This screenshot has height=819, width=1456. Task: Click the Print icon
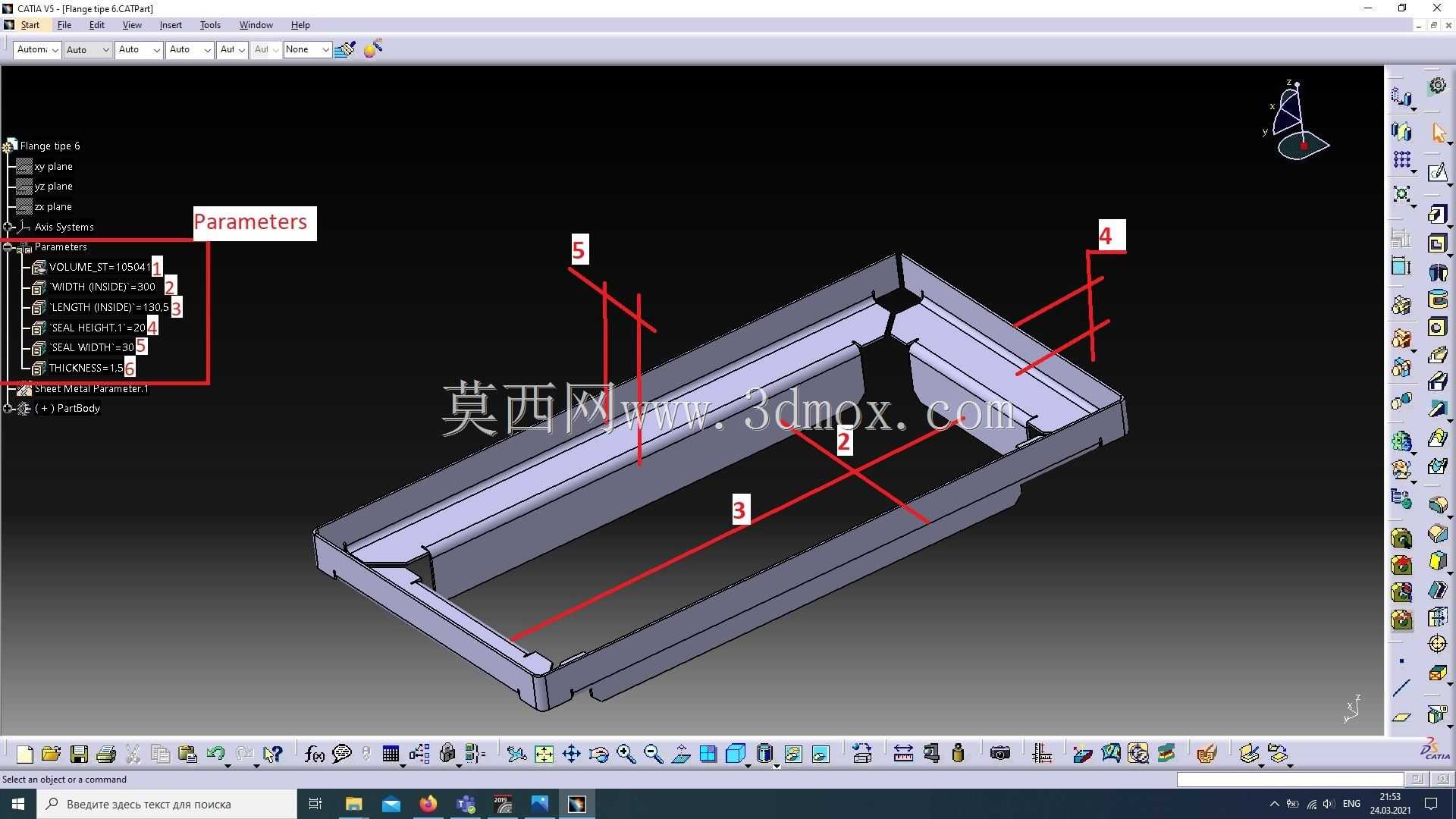point(106,754)
